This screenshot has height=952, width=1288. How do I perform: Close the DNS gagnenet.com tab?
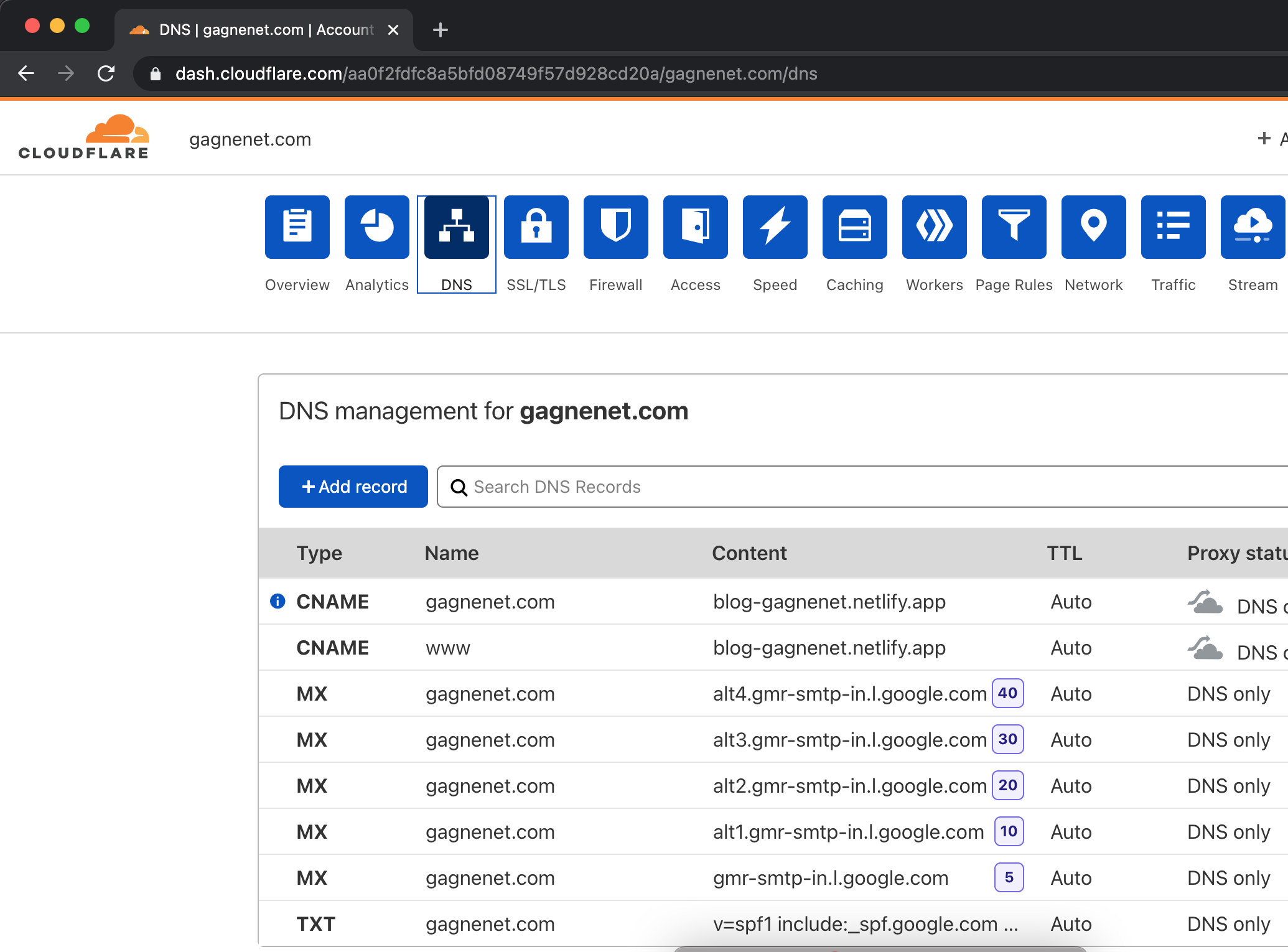point(393,30)
